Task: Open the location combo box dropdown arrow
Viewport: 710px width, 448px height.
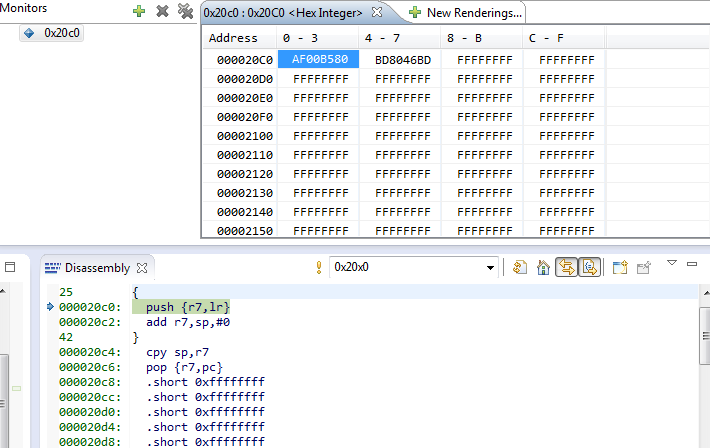Action: click(x=490, y=267)
